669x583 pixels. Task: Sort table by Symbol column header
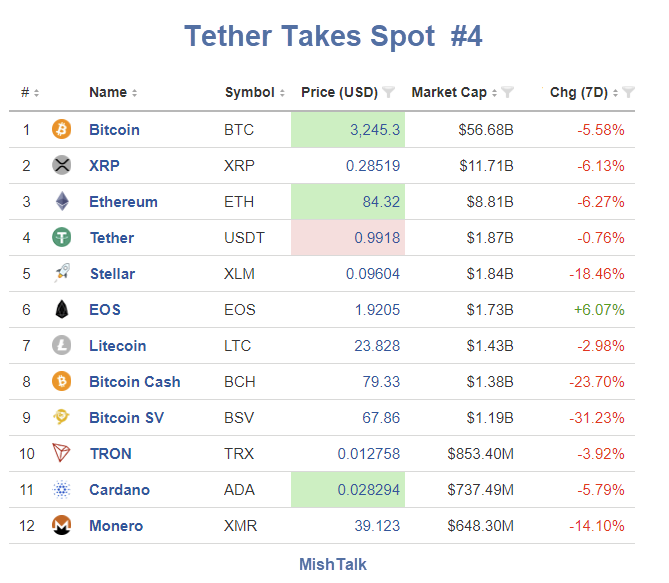pos(254,93)
